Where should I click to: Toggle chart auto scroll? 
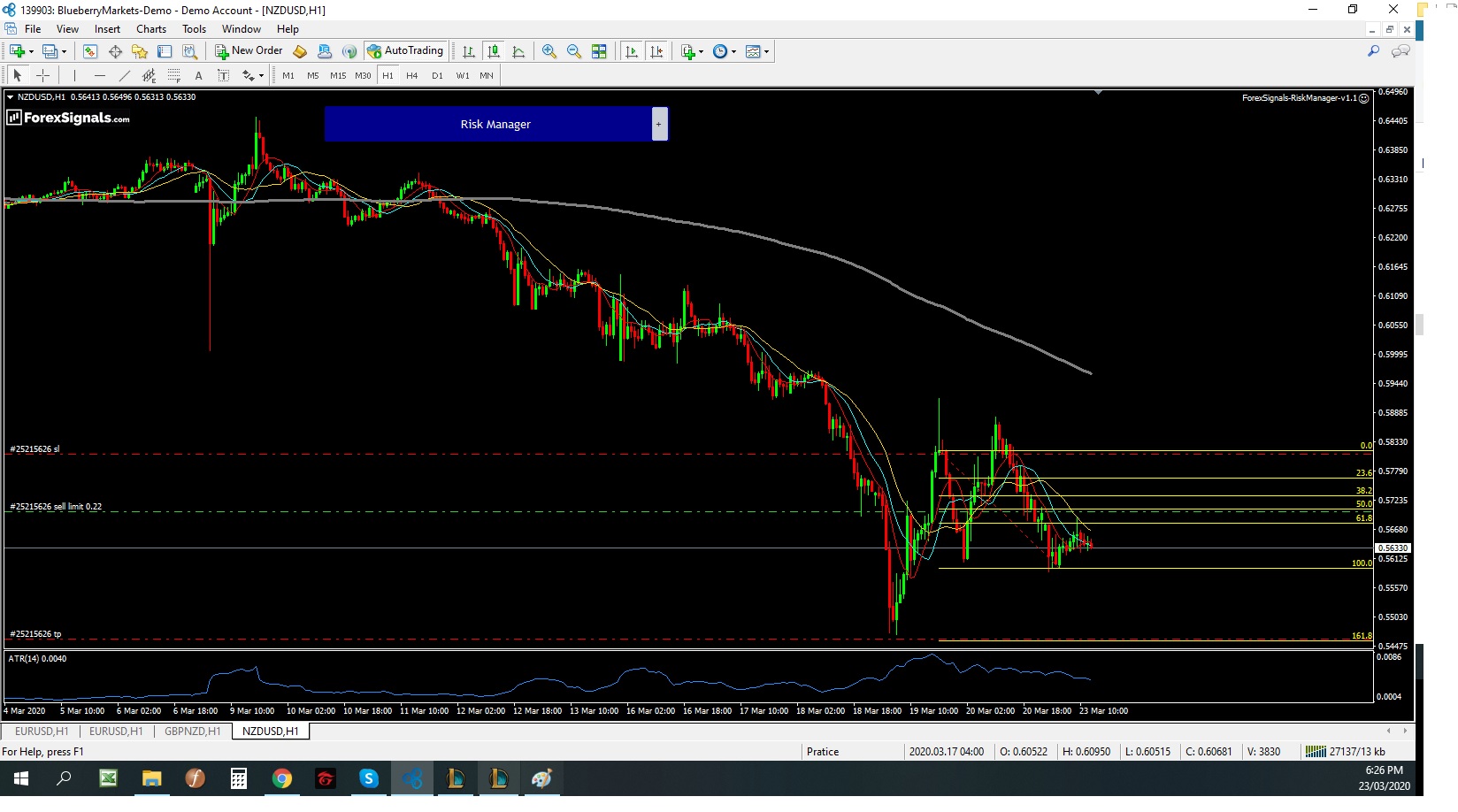(632, 51)
